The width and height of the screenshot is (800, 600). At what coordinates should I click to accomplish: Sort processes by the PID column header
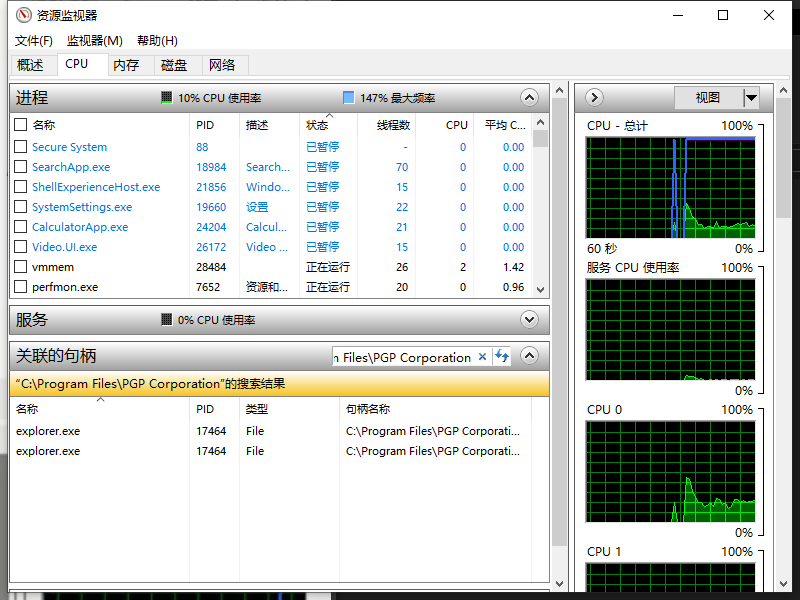coord(205,124)
